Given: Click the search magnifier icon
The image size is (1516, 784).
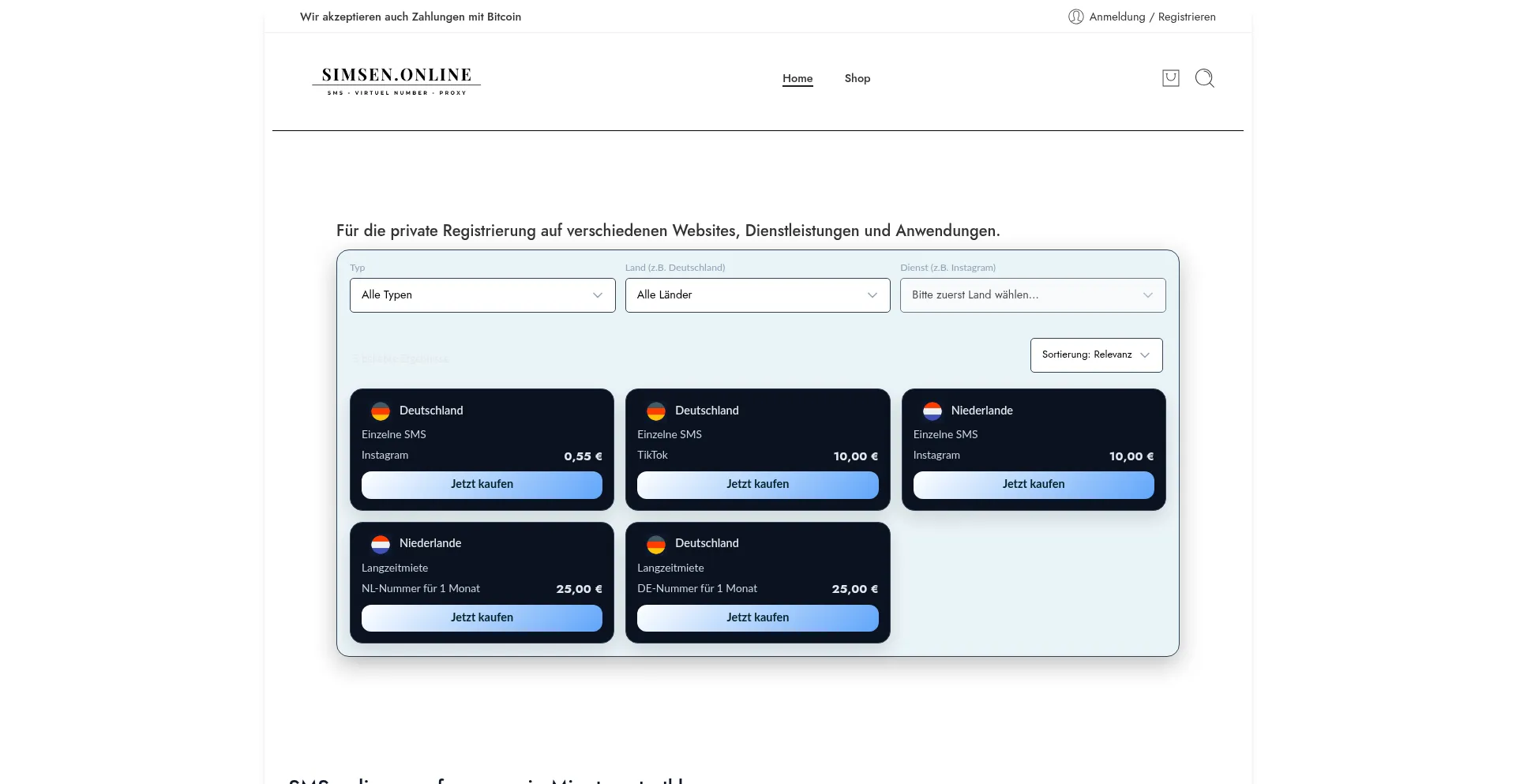Looking at the screenshot, I should tap(1204, 78).
